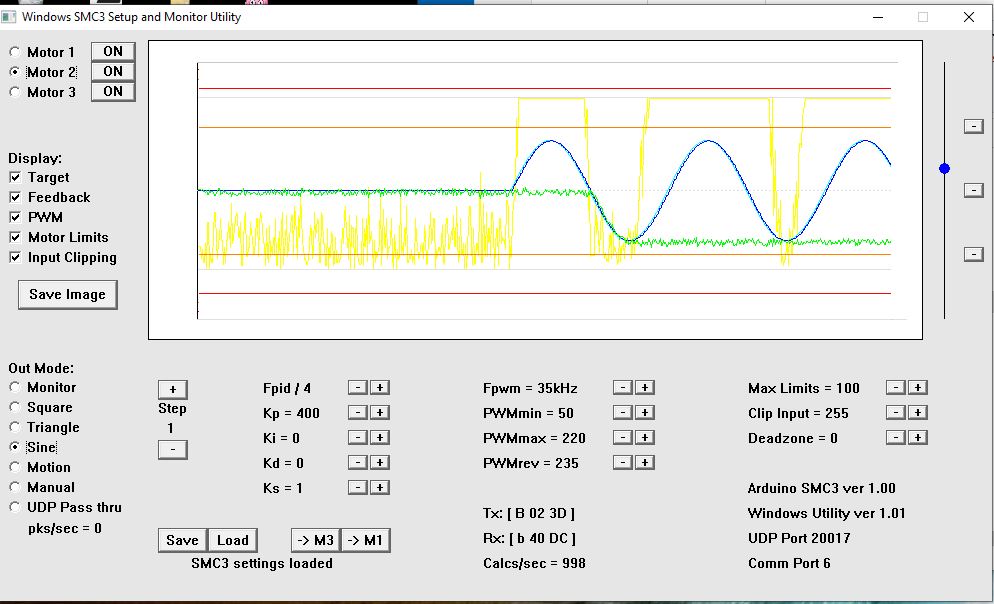Viewport: 994px width, 604px height.
Task: Decrease PWMmin with minus button
Action: tap(622, 413)
